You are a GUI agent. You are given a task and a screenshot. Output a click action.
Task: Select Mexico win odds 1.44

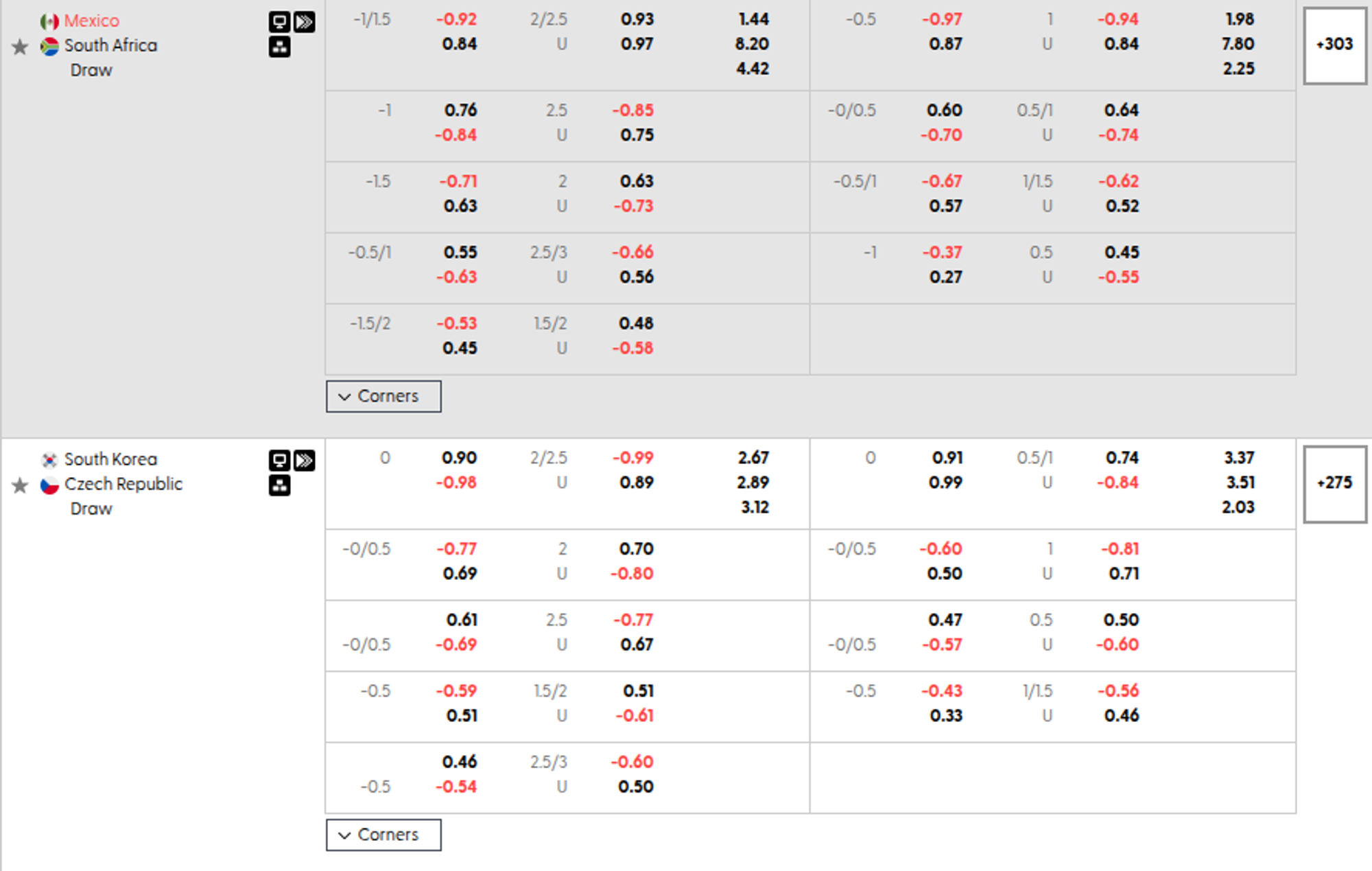[753, 19]
